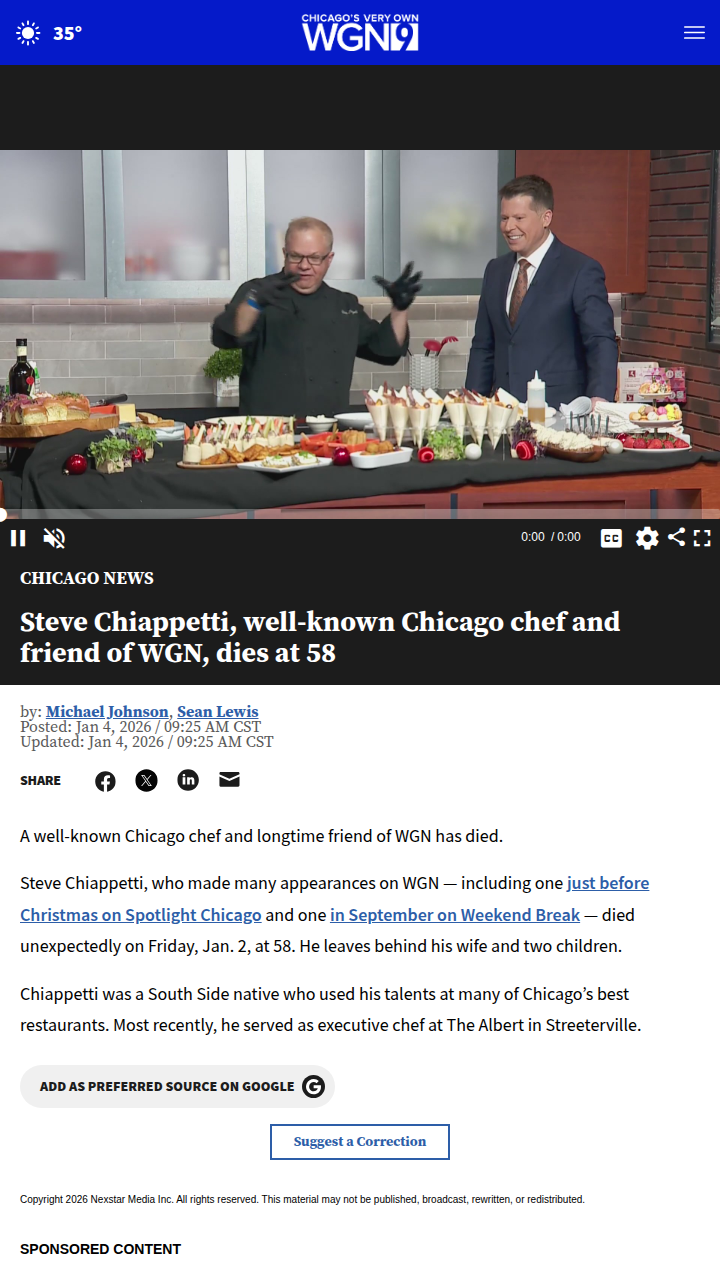Share article on Facebook
The image size is (720, 1280).
pos(105,781)
